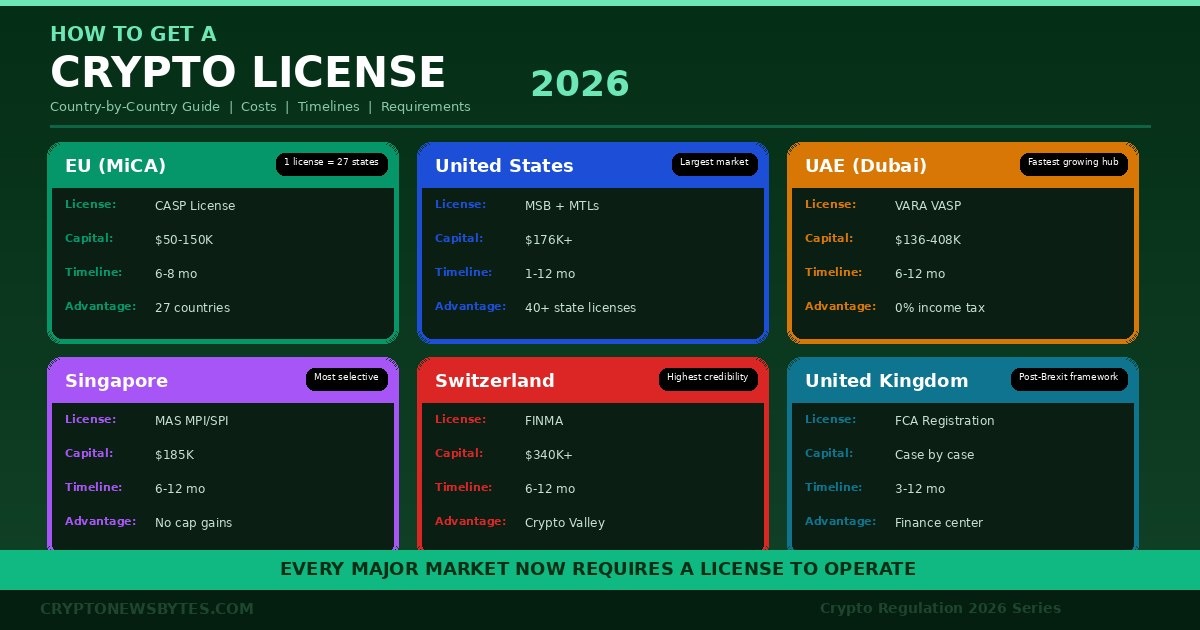Click the CRYPTONEWSBYTES.COM footer link
This screenshot has height=630, width=1200.
(x=145, y=608)
